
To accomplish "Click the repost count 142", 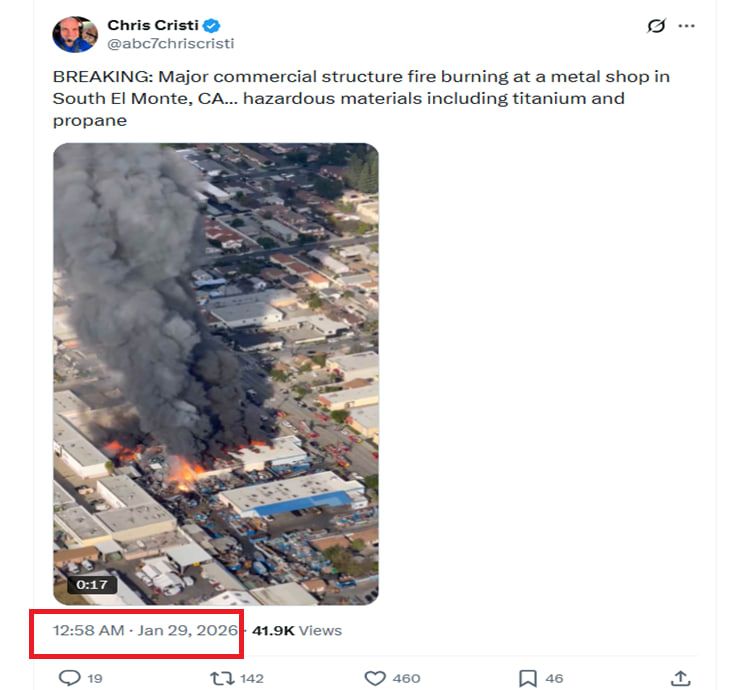I will pyautogui.click(x=252, y=678).
